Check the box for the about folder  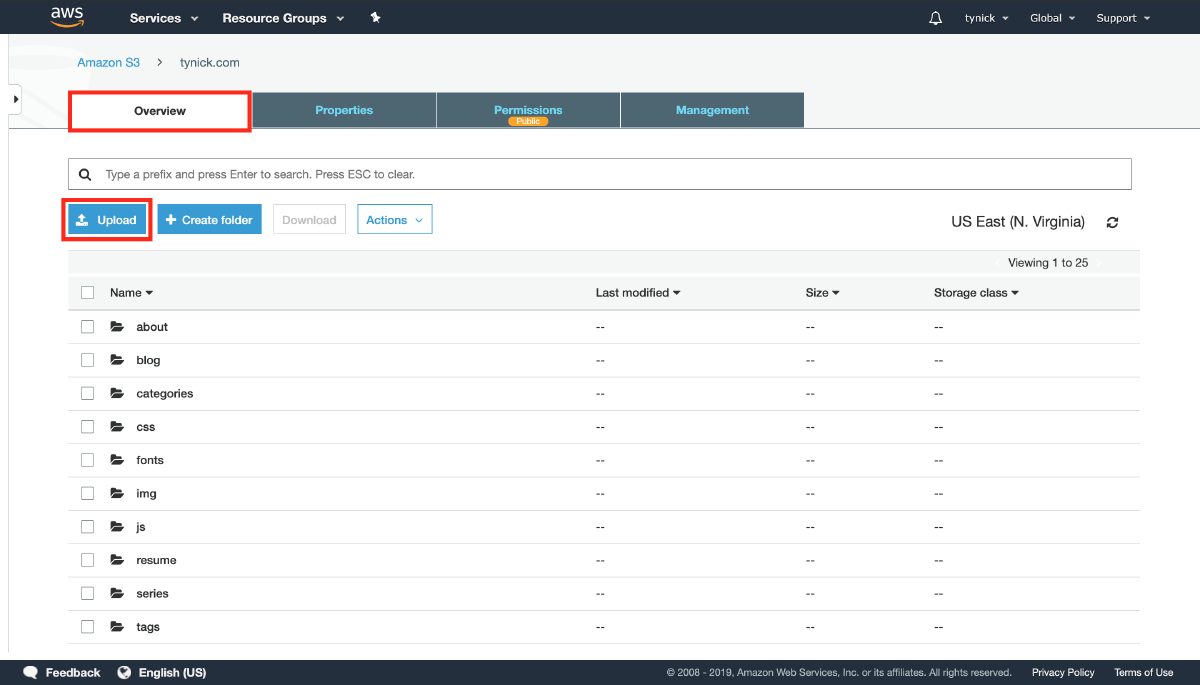coord(88,327)
